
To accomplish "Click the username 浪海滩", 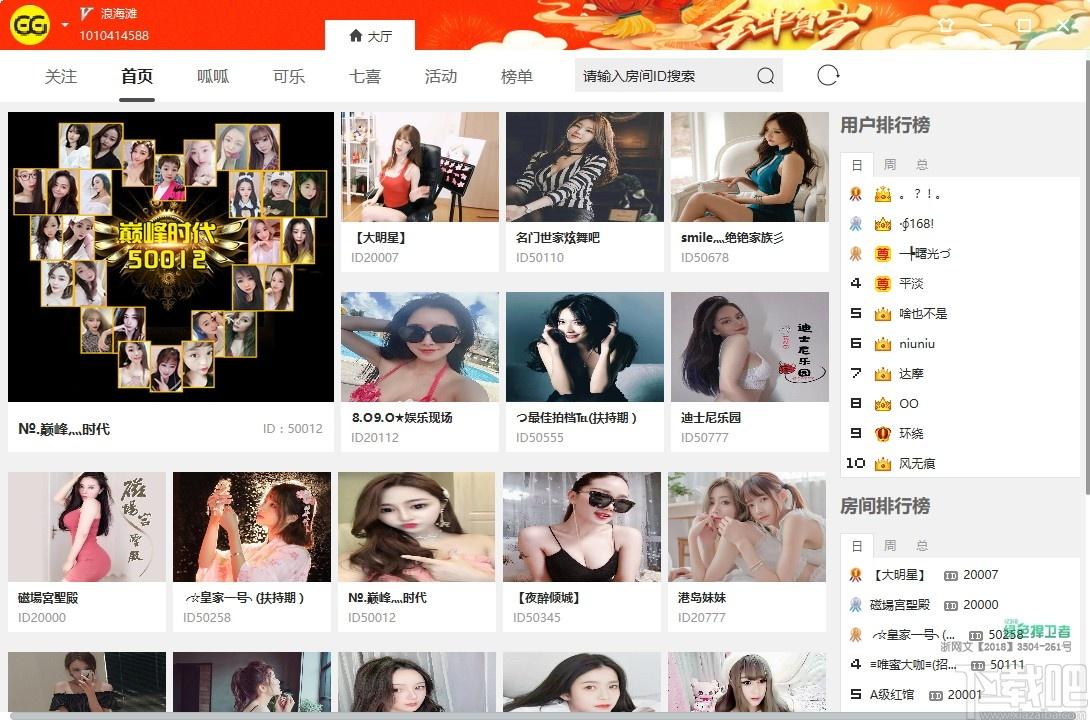I will [119, 13].
